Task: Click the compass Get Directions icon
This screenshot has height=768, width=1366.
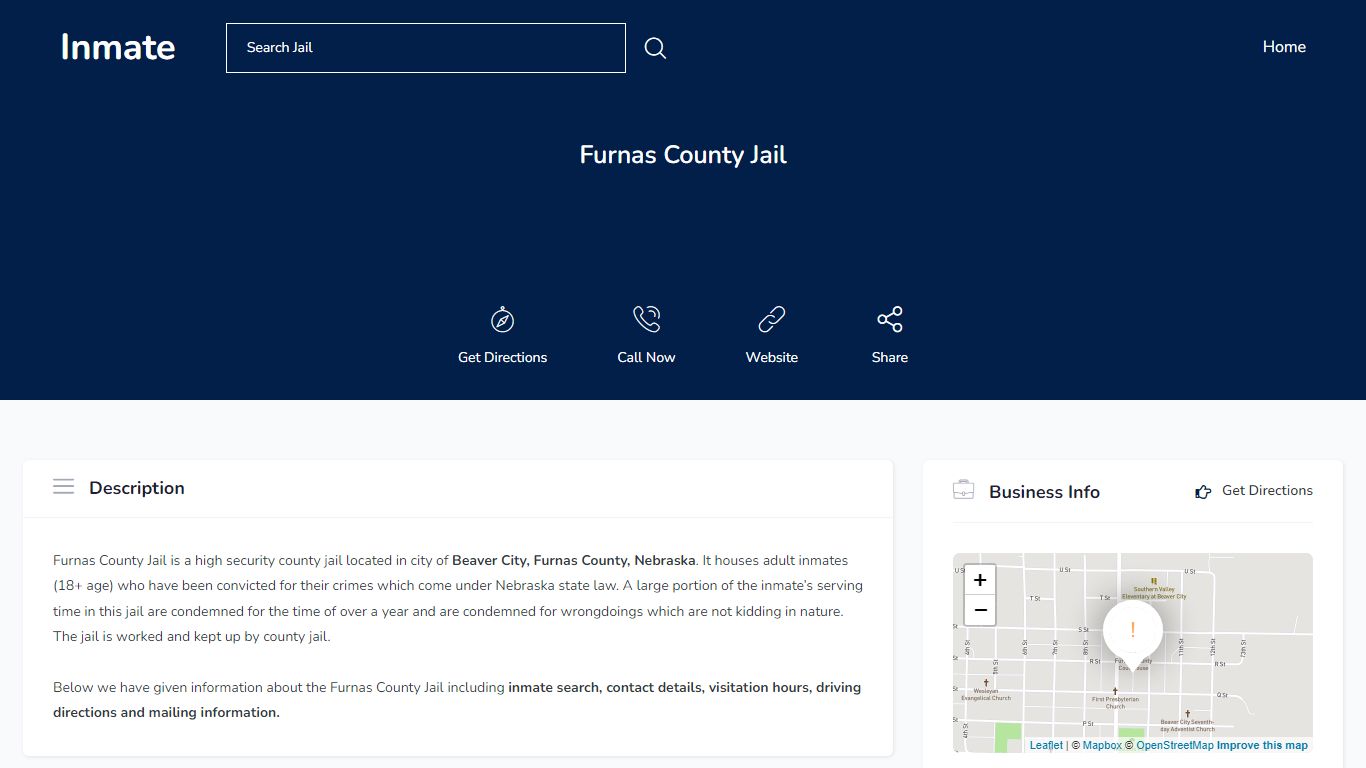Action: pyautogui.click(x=502, y=320)
